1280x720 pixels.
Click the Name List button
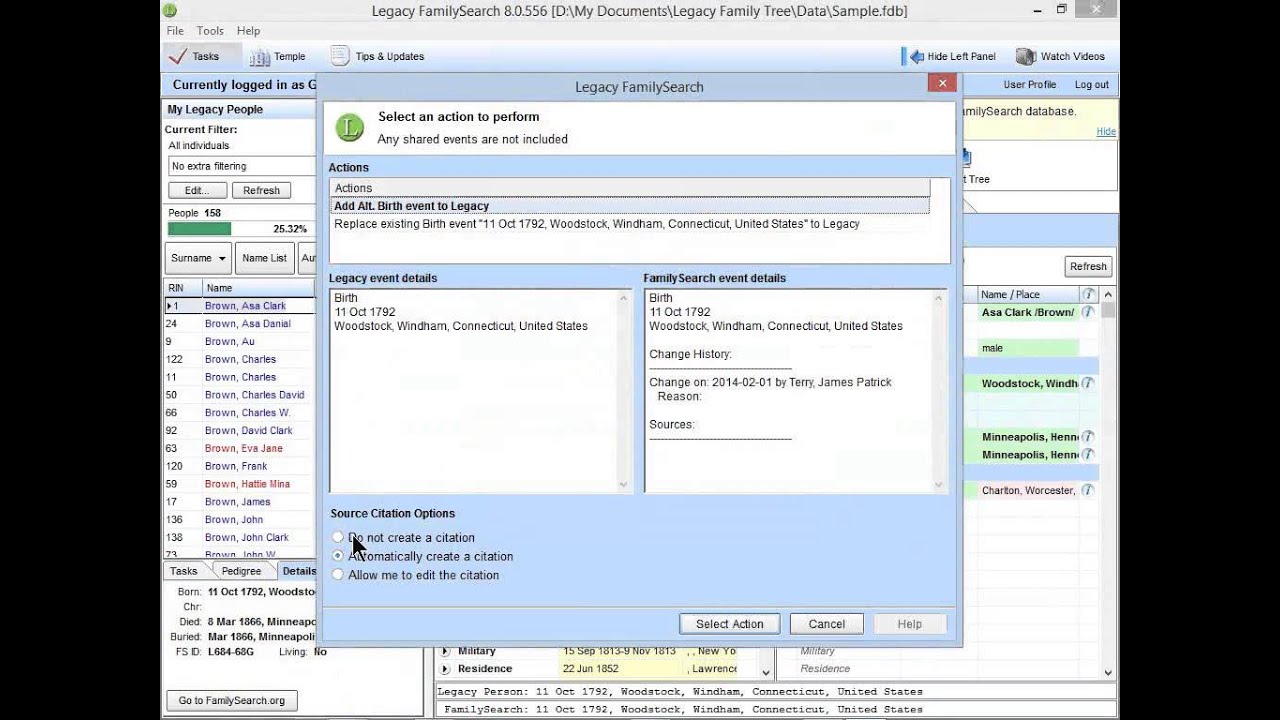click(x=264, y=258)
